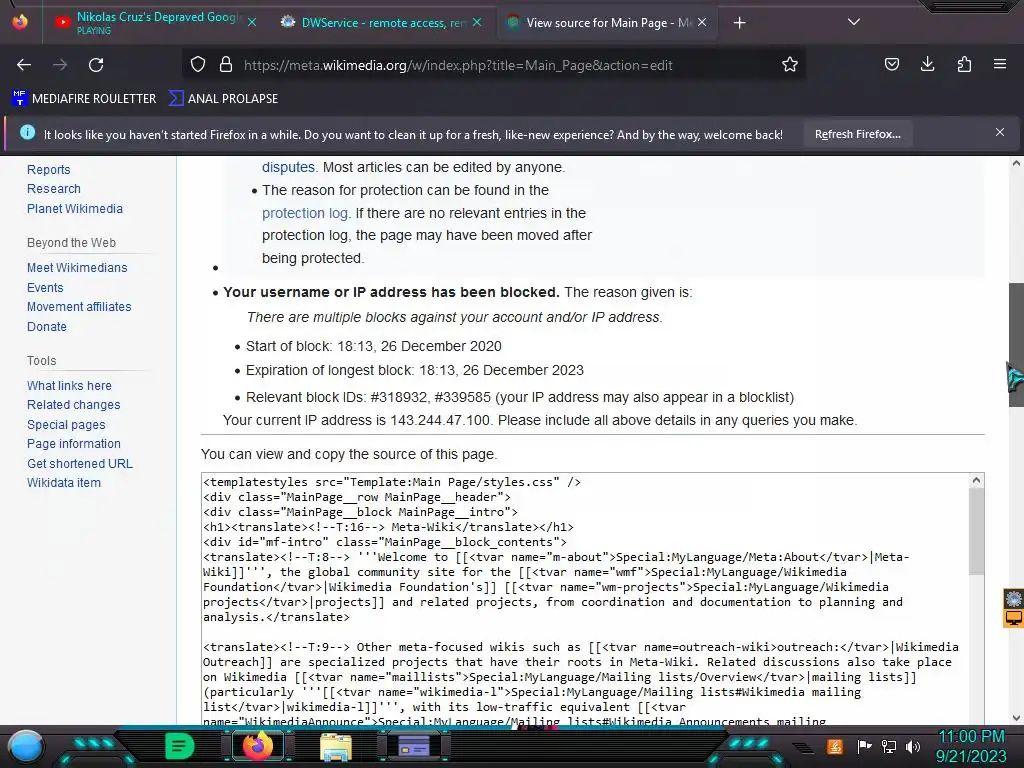
Task: Open the MEDIAFIRE ROULETTER bookmark
Action: [x=84, y=99]
